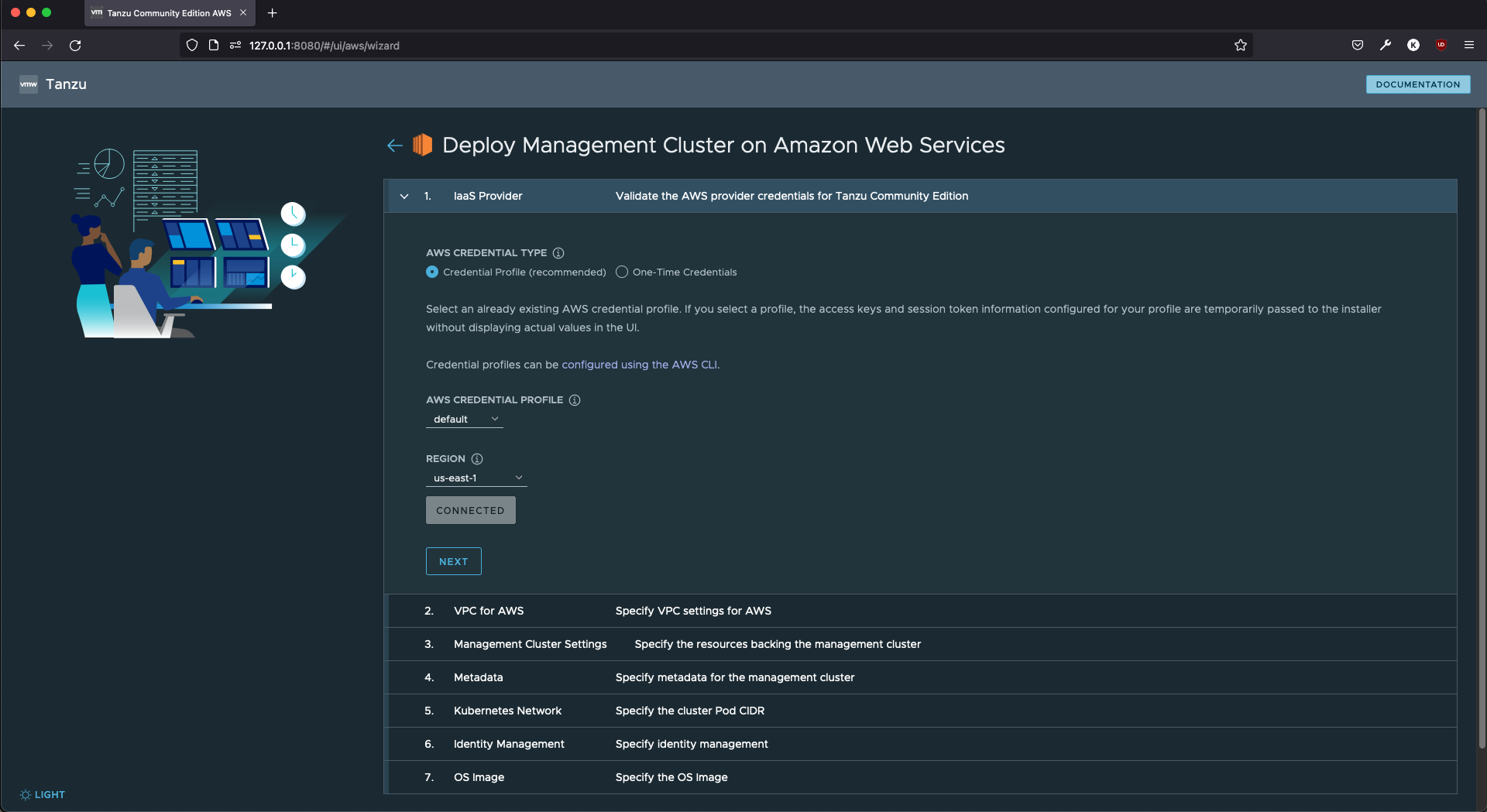Viewport: 1487px width, 812px height.
Task: Select One-Time Credentials radio
Action: coord(622,272)
